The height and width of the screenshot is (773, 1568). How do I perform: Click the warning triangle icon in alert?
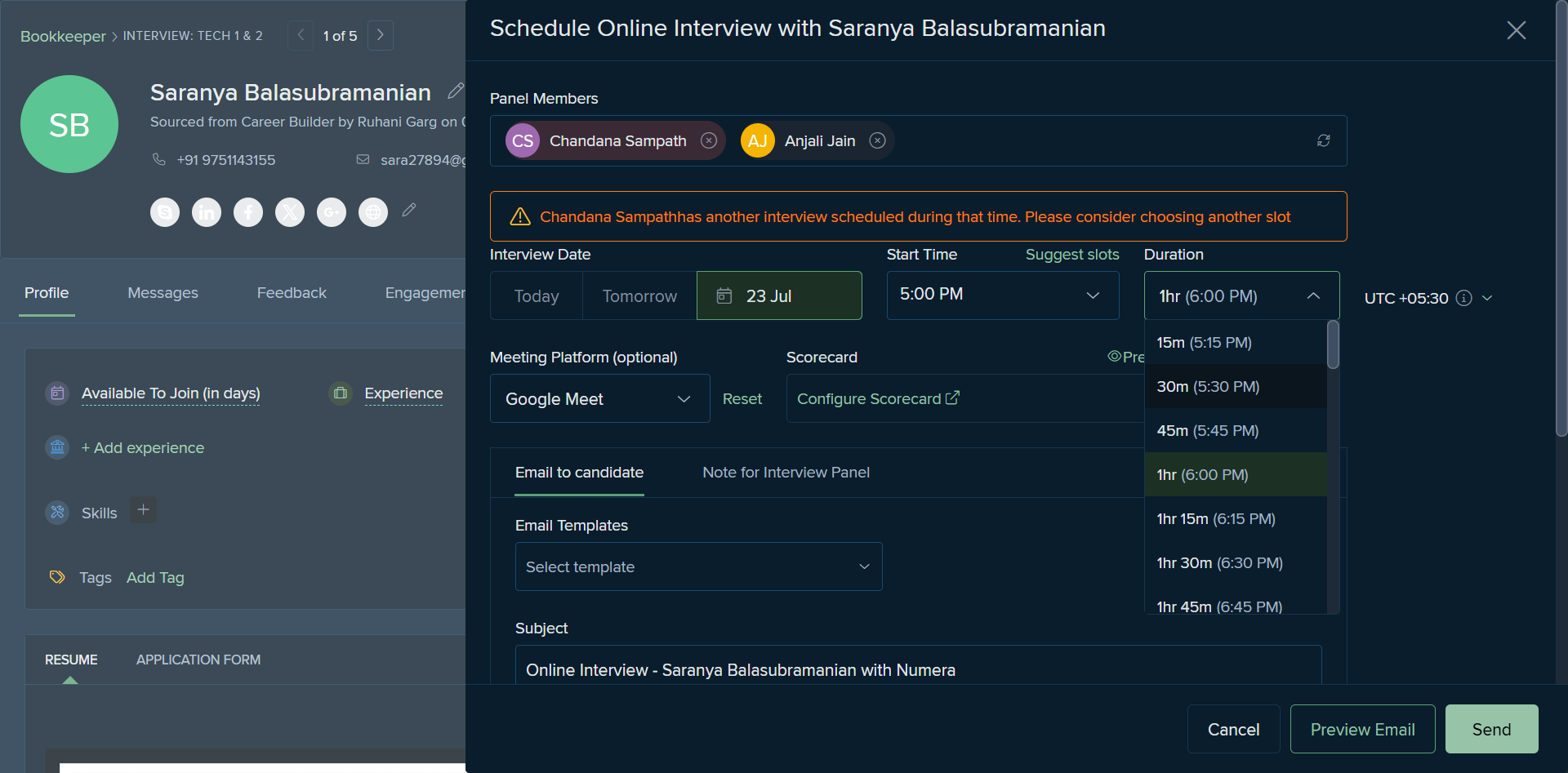click(x=519, y=216)
